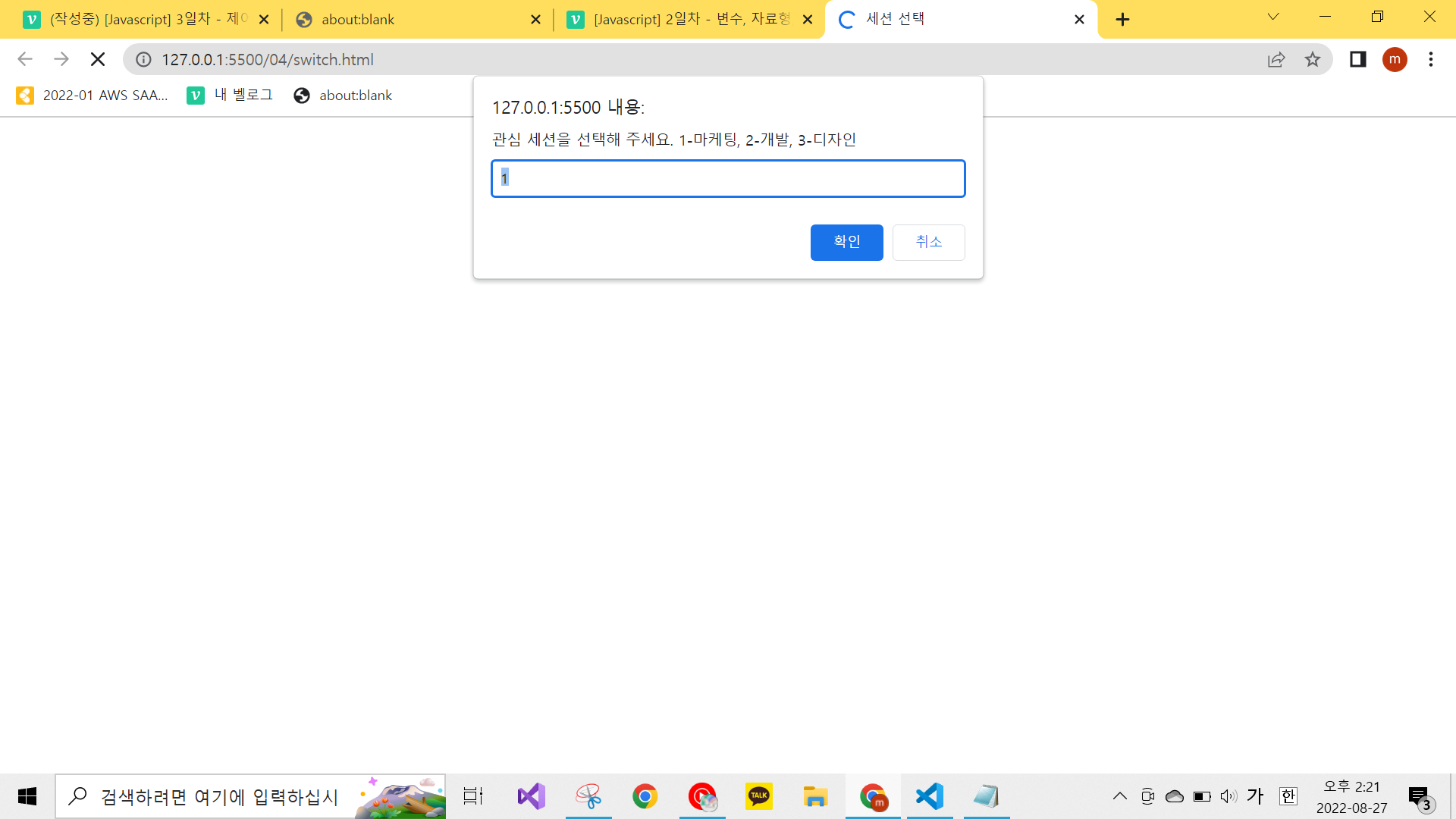Click the share page icon
This screenshot has height=819, width=1456.
click(1276, 59)
